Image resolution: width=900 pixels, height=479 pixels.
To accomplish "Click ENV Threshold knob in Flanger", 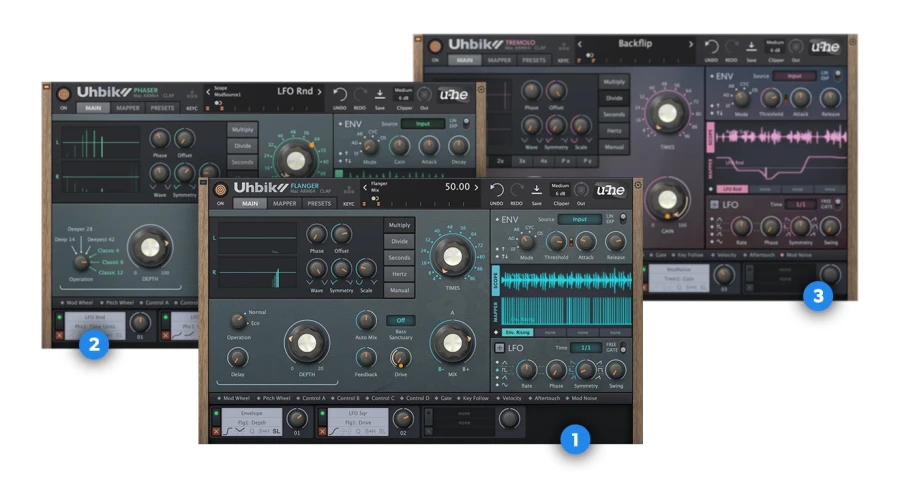I will point(556,242).
